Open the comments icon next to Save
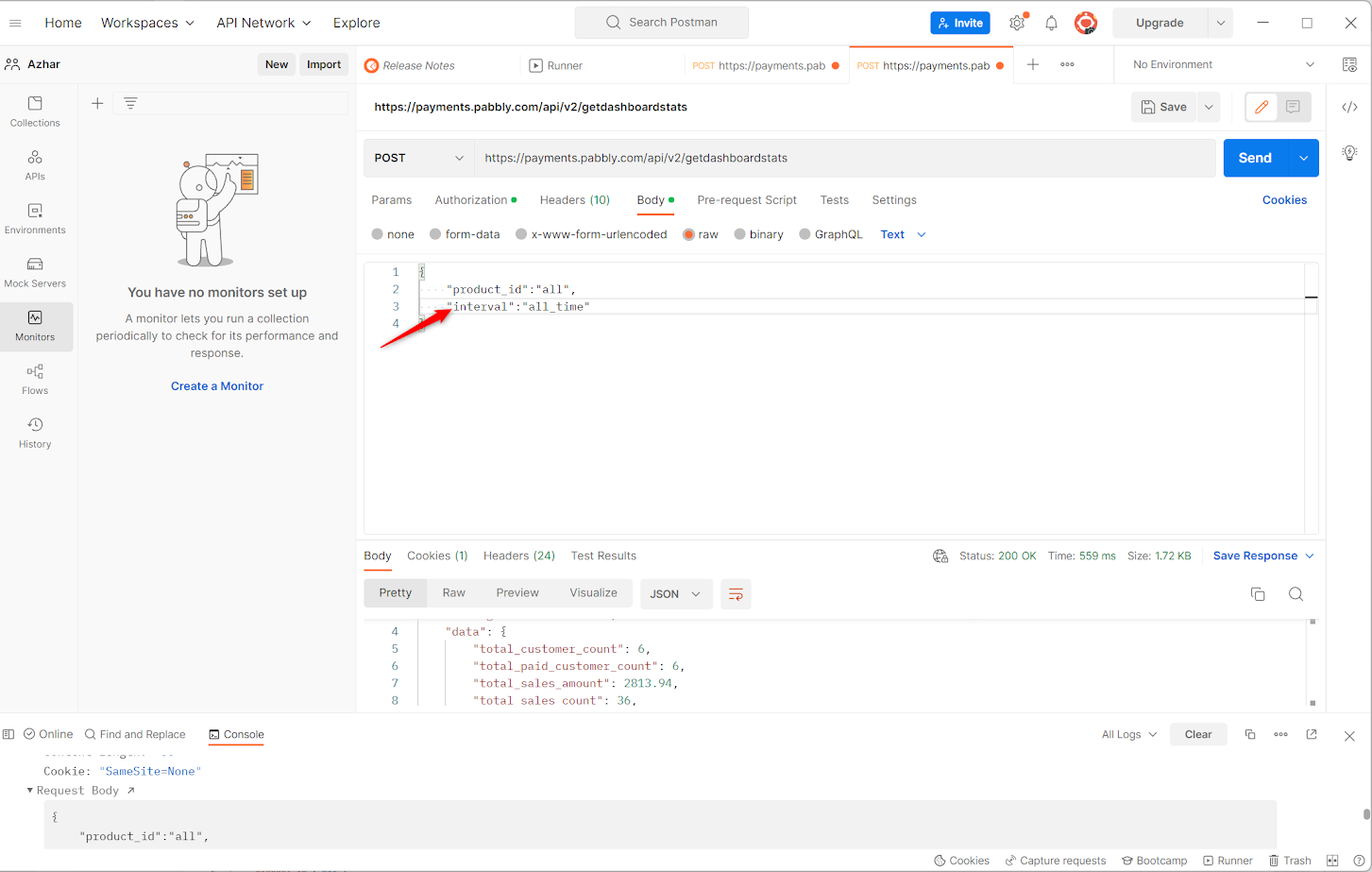The image size is (1372, 872). click(1293, 107)
